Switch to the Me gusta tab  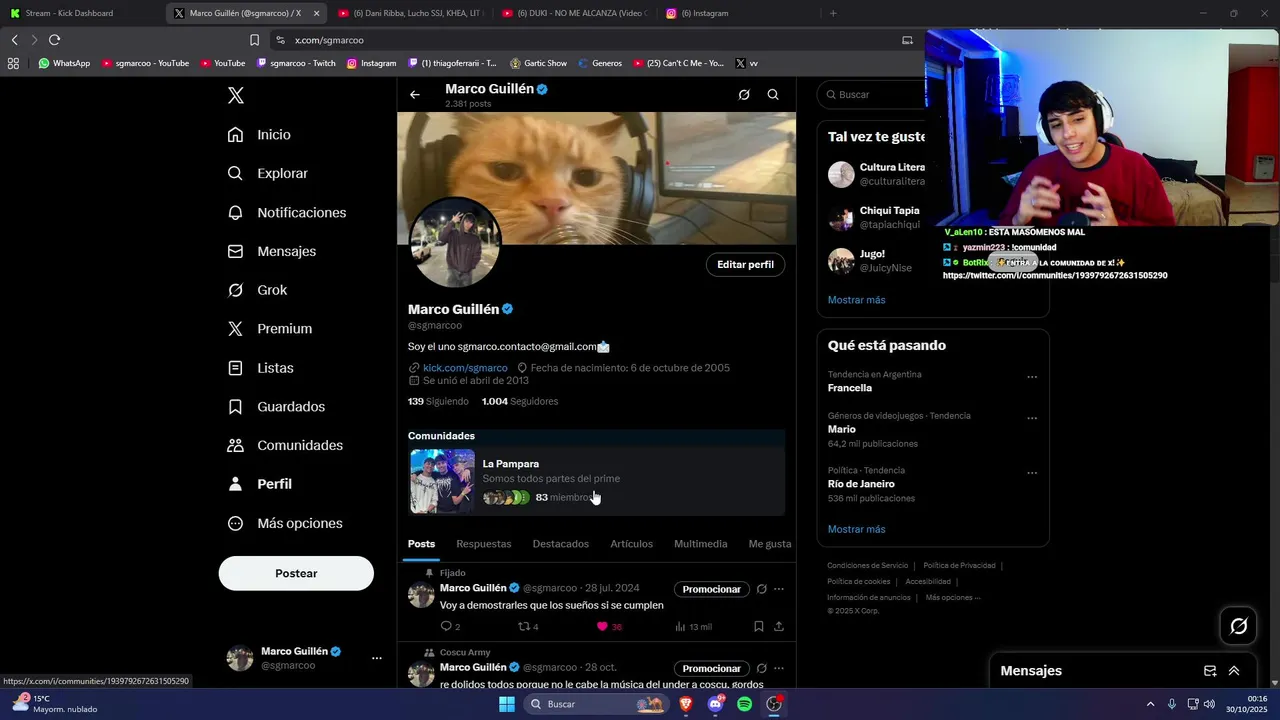coord(770,544)
